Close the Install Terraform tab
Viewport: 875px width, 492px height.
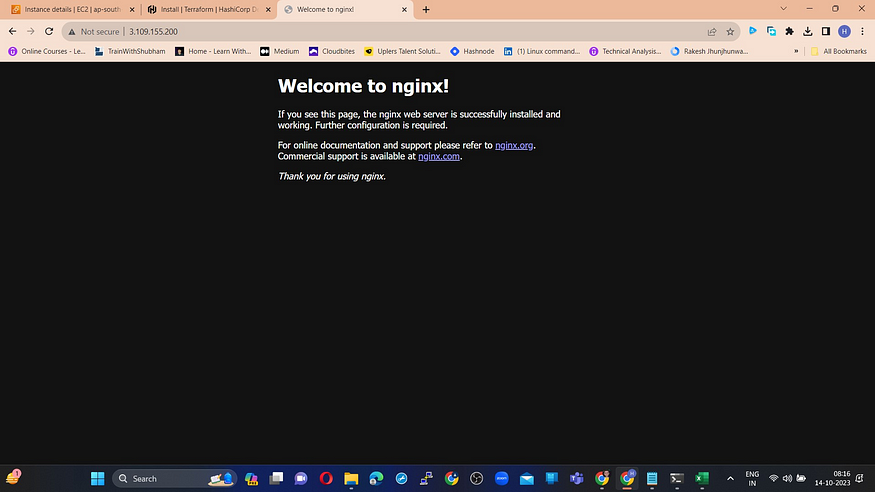(268, 9)
